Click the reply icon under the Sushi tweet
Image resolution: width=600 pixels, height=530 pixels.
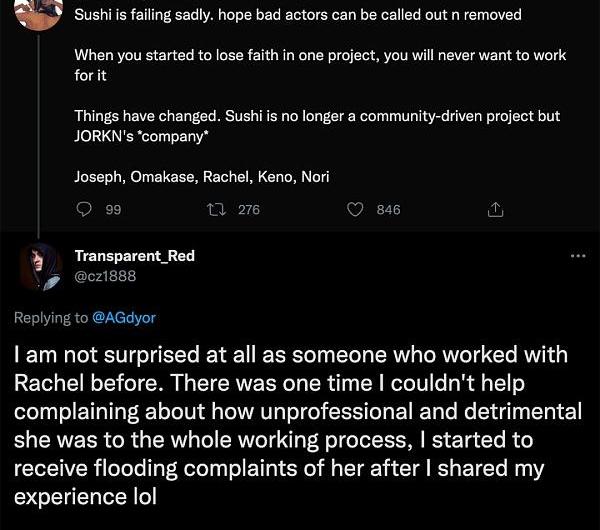84,209
